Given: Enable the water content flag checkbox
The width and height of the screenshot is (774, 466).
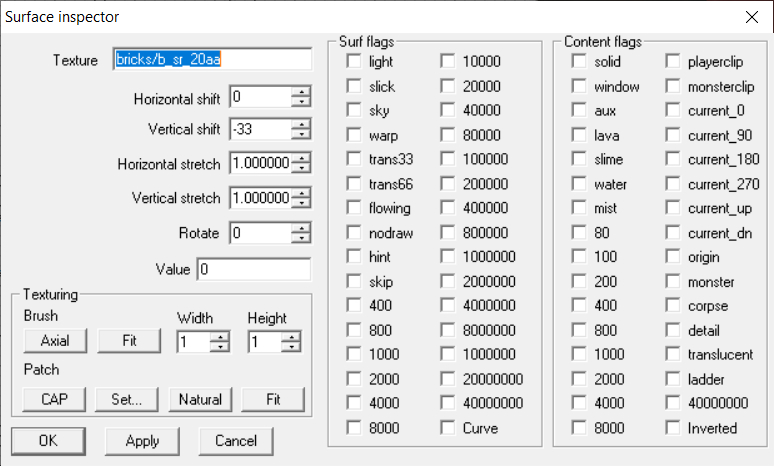Looking at the screenshot, I should pos(579,184).
